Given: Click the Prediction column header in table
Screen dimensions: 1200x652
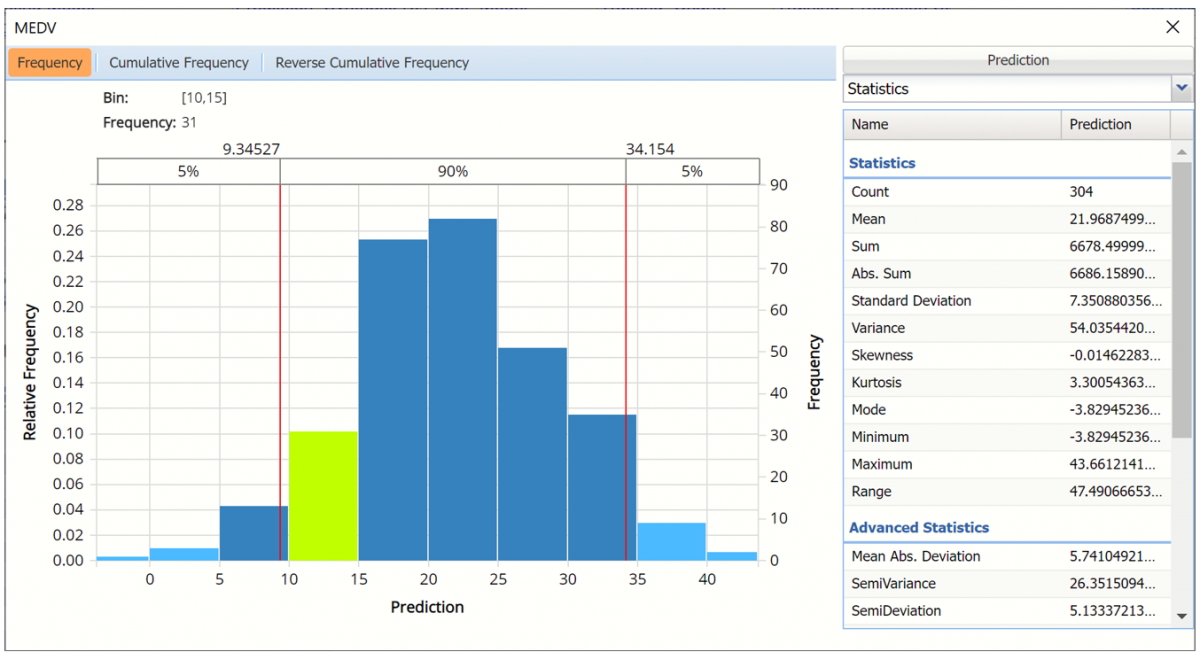Looking at the screenshot, I should point(1114,125).
